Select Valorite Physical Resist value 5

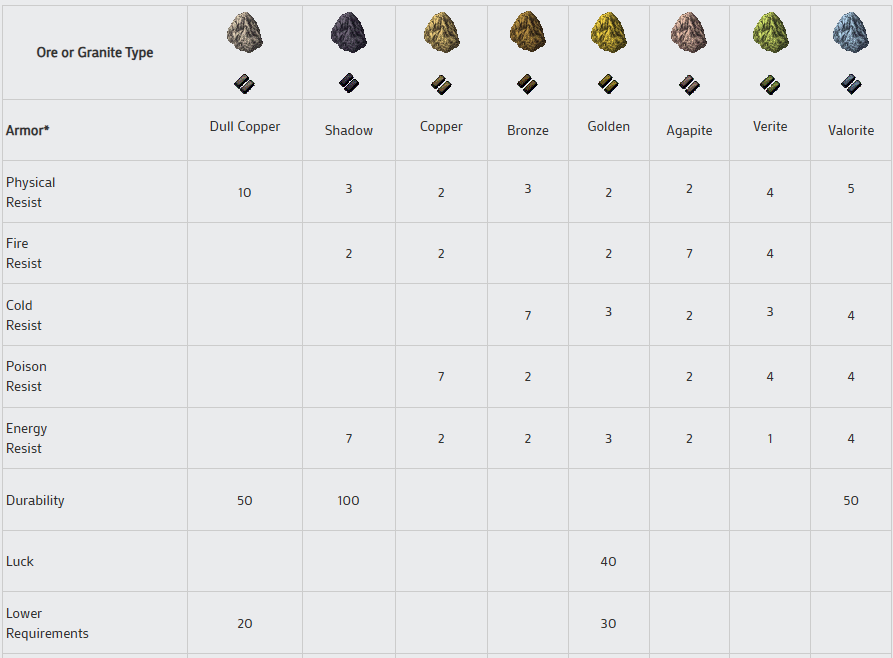(851, 189)
